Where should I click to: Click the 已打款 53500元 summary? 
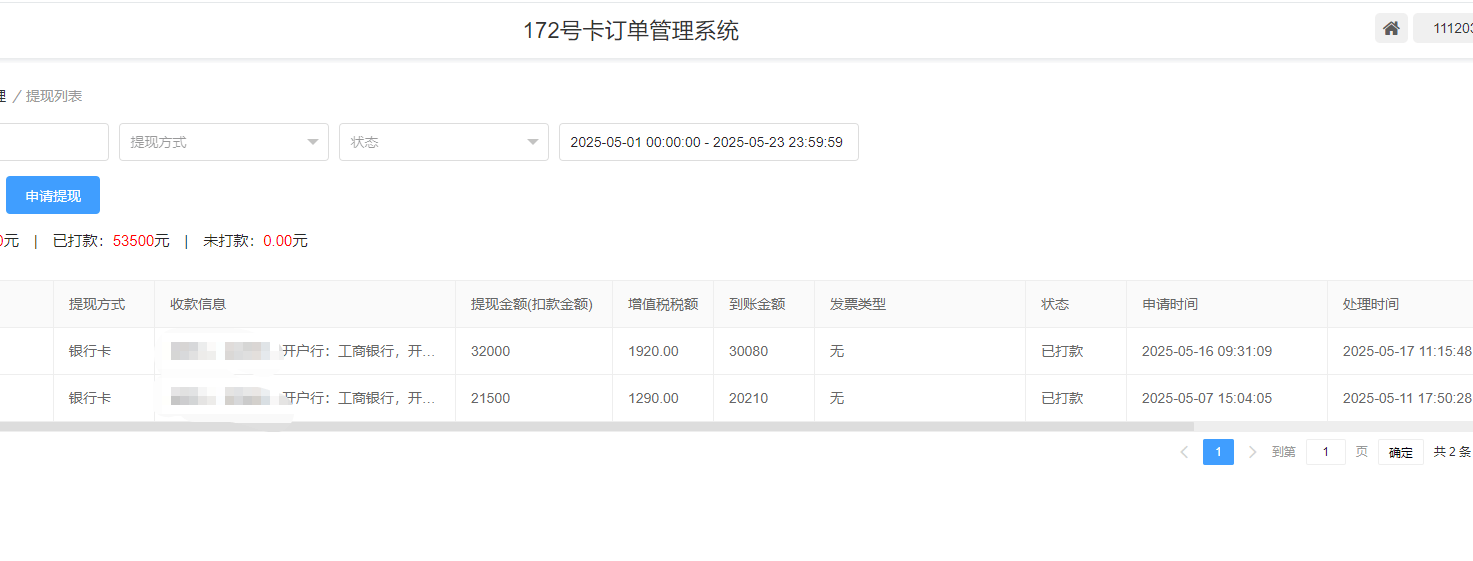pos(111,241)
